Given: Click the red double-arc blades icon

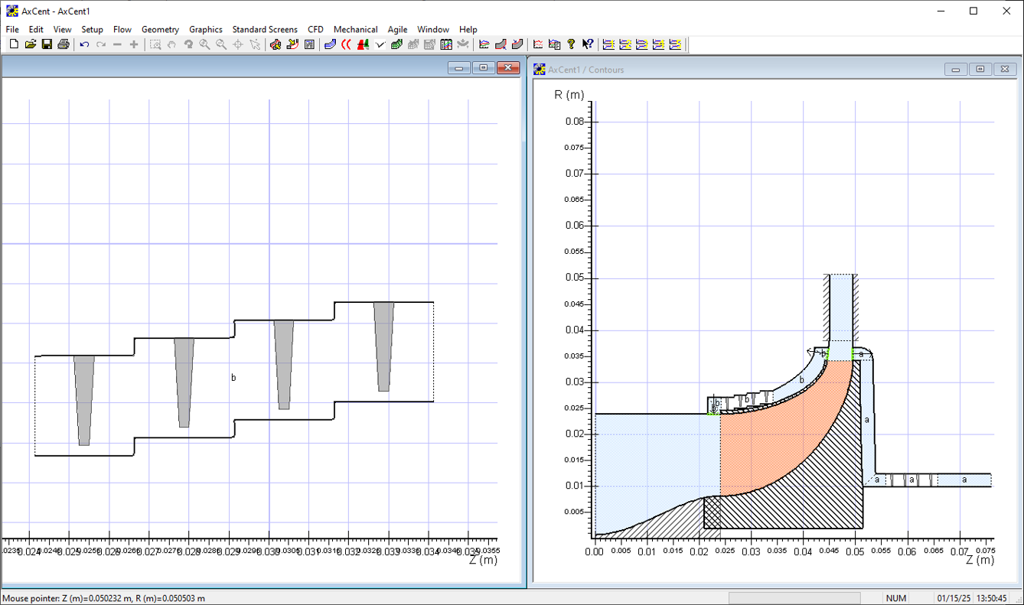Looking at the screenshot, I should (346, 44).
